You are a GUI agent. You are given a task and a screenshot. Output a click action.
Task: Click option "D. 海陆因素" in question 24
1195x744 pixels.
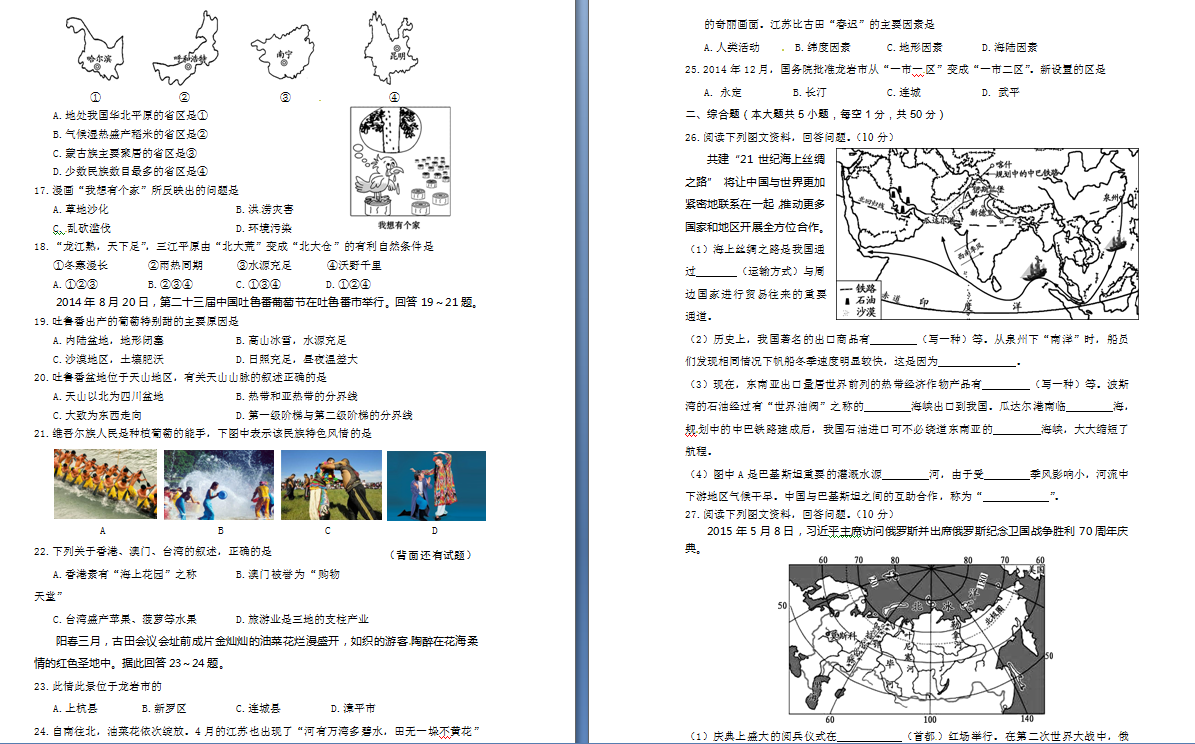[x=1009, y=47]
